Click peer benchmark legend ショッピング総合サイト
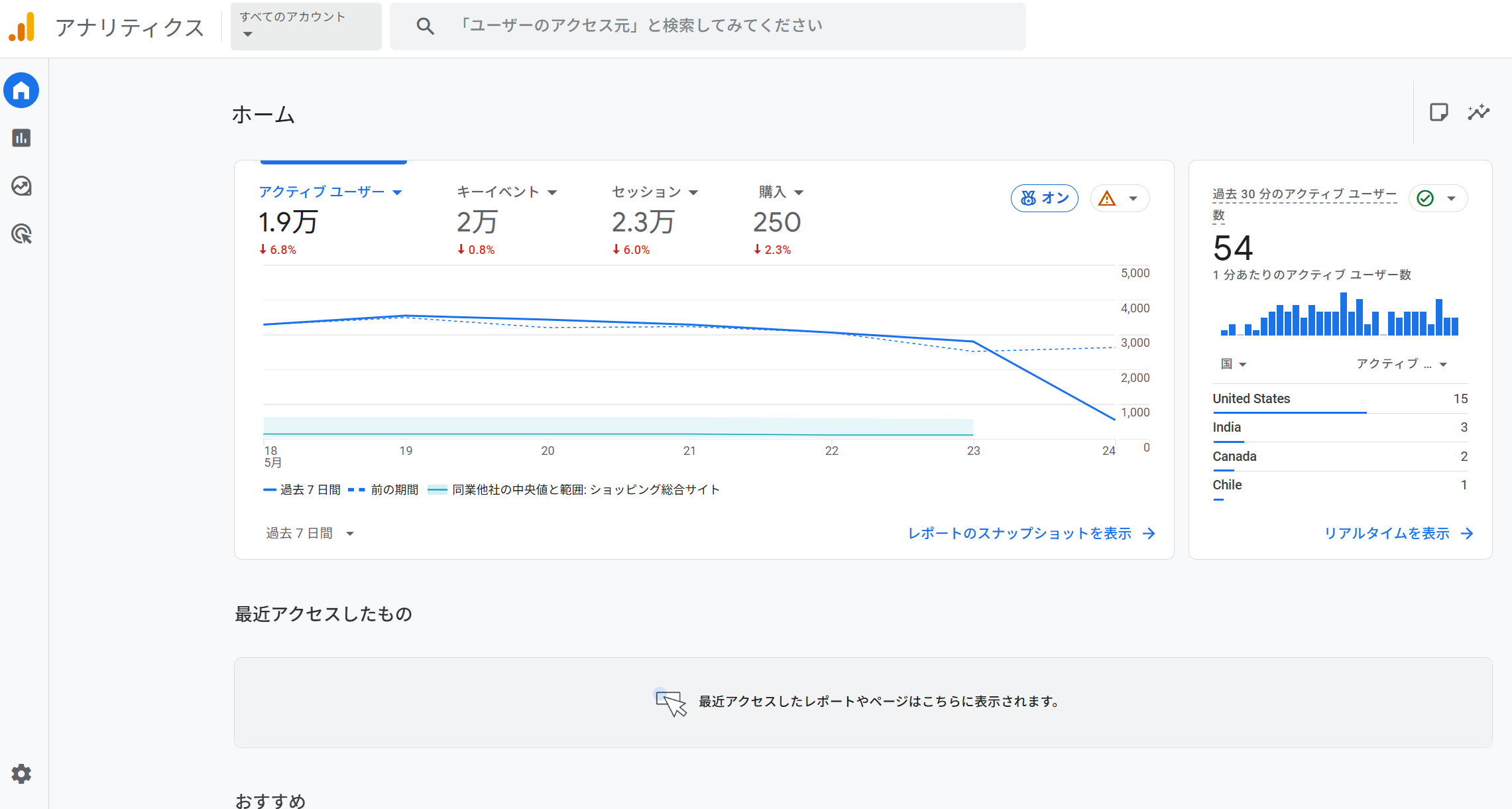Viewport: 1512px width, 809px height. point(574,490)
